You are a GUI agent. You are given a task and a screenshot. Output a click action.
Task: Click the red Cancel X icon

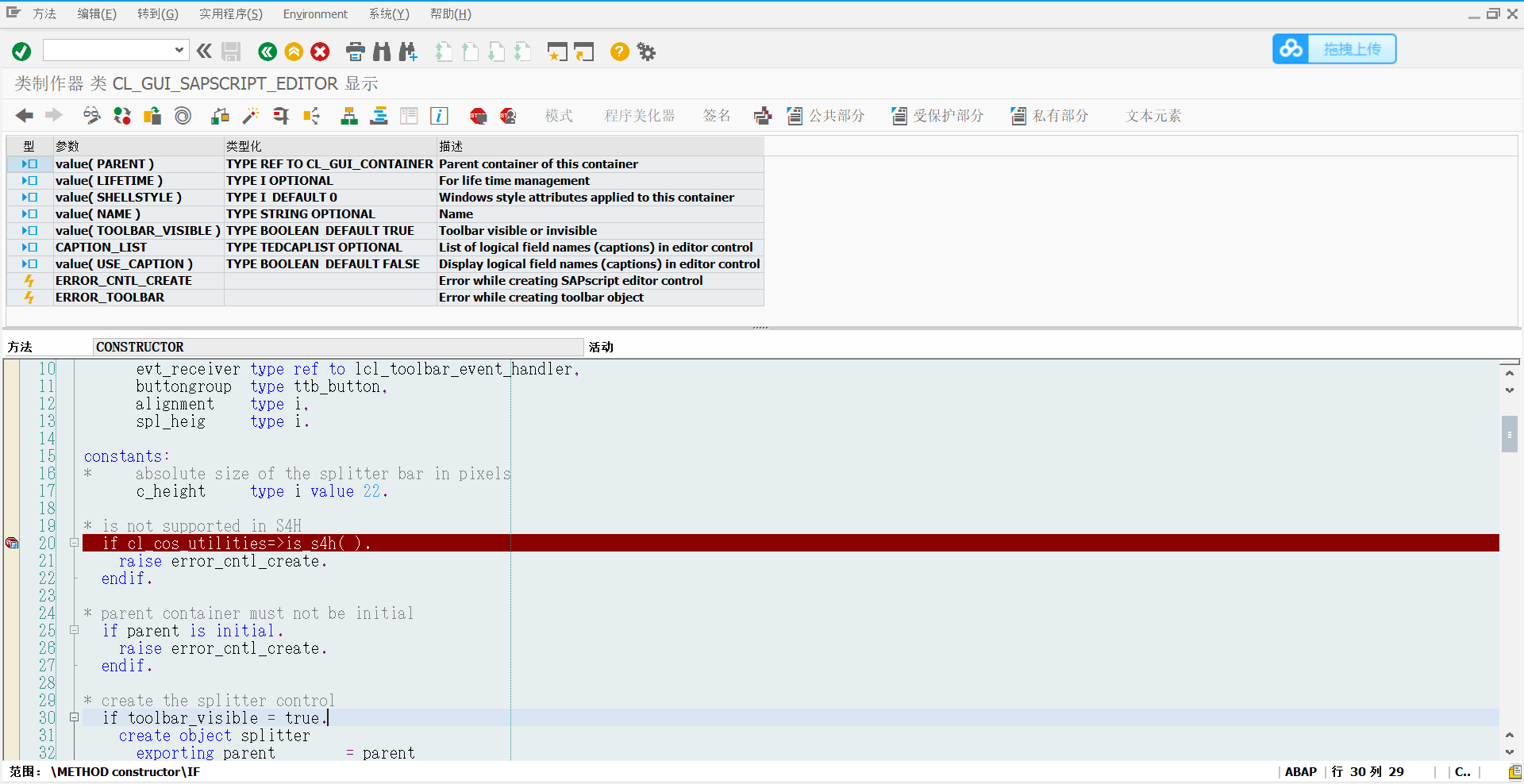pyautogui.click(x=320, y=52)
